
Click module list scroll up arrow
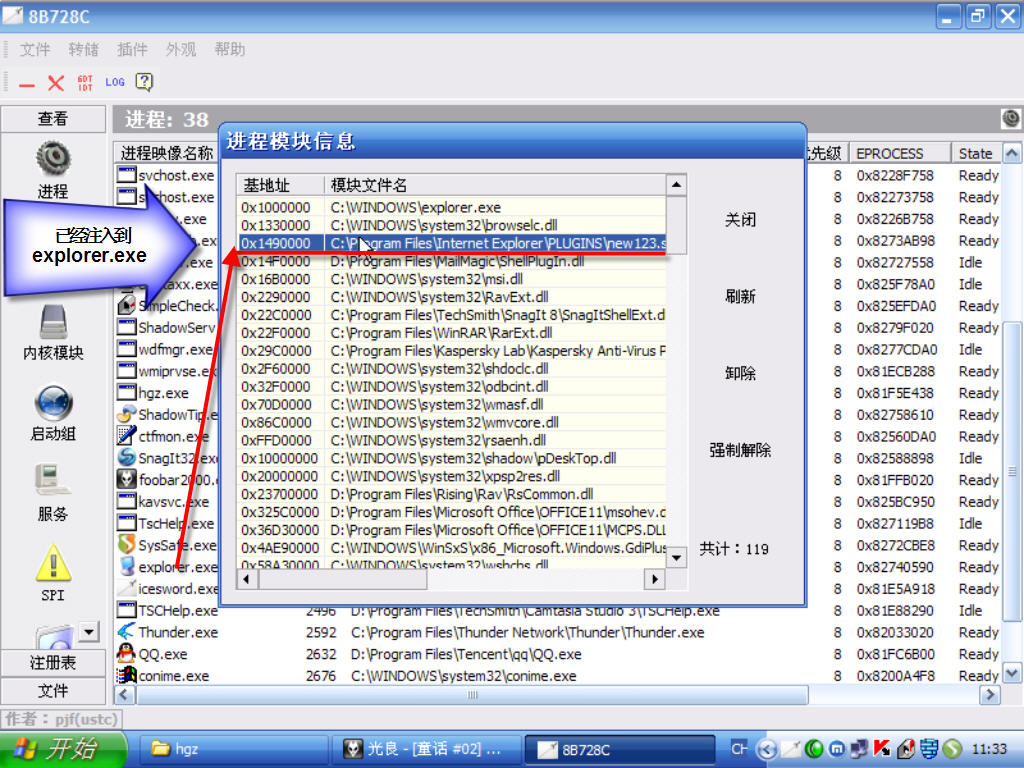(x=677, y=185)
